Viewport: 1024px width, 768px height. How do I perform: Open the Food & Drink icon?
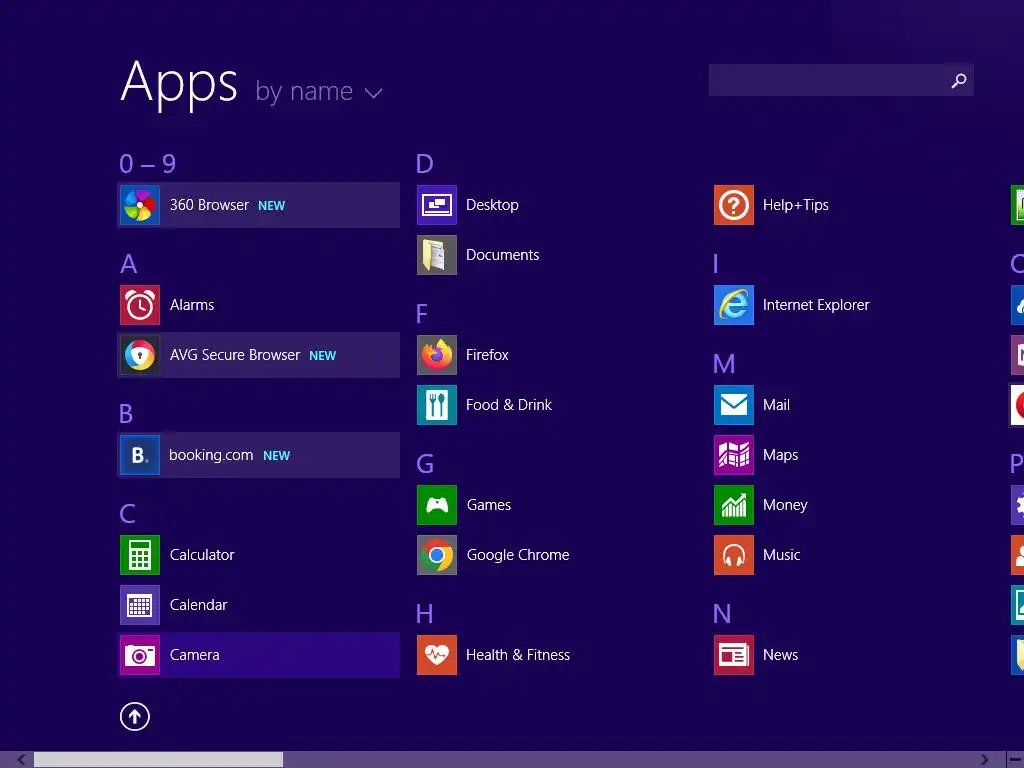437,405
